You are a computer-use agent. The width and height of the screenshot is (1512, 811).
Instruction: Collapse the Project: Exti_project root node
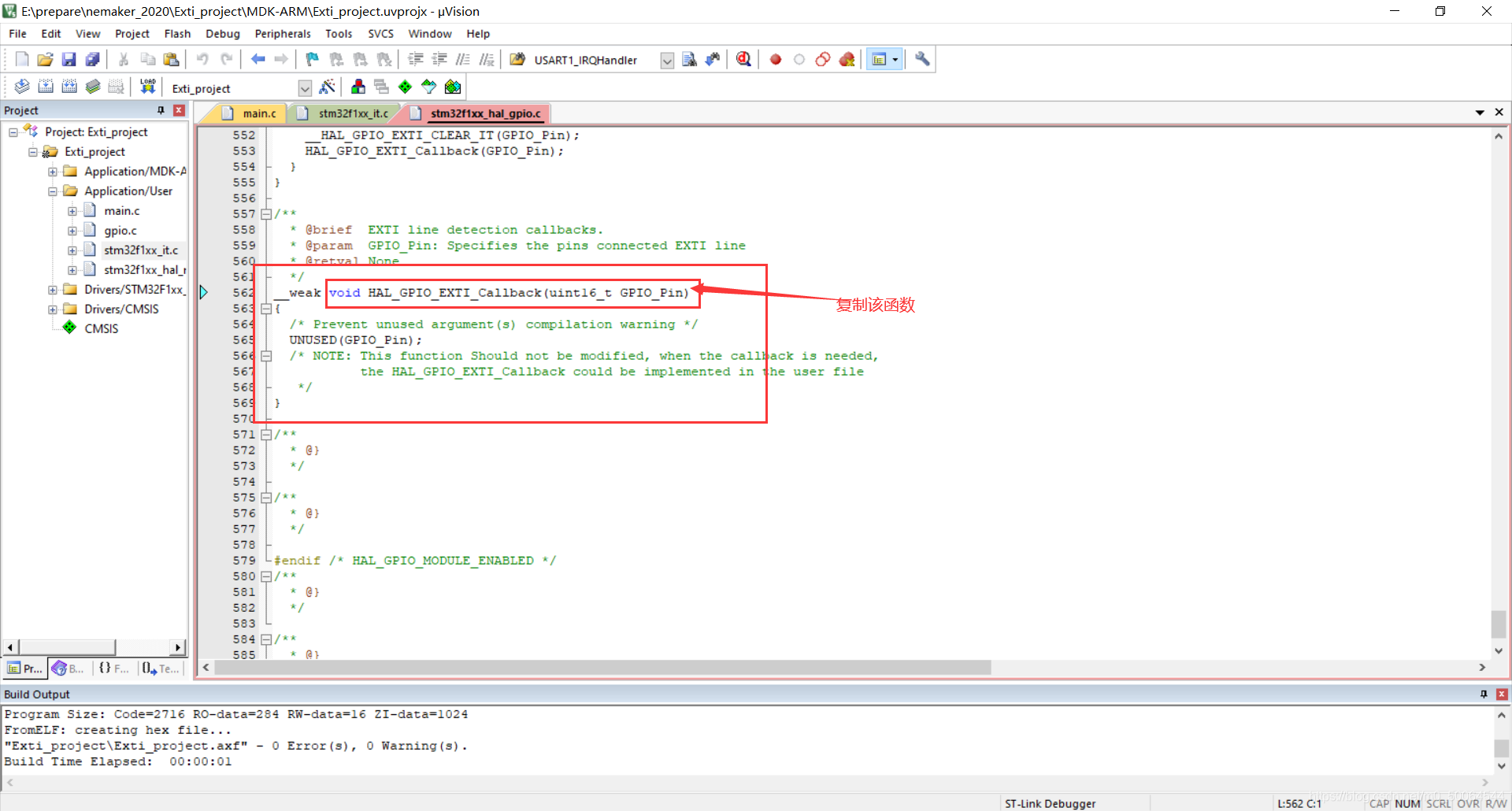13,132
